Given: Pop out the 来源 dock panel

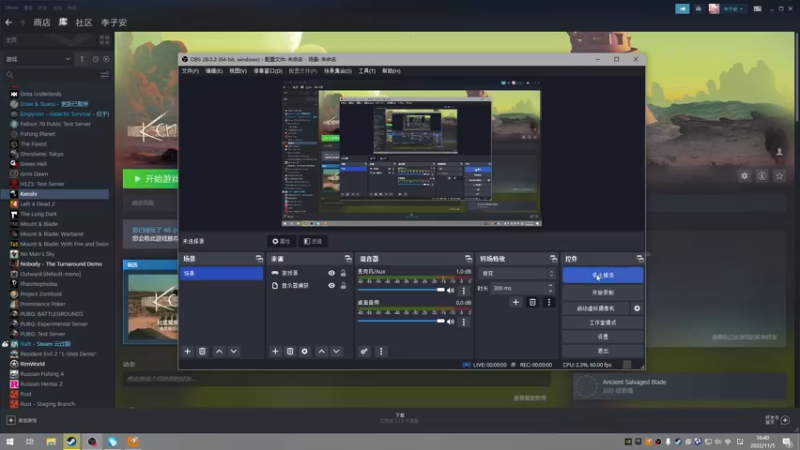Looking at the screenshot, I should coord(348,259).
